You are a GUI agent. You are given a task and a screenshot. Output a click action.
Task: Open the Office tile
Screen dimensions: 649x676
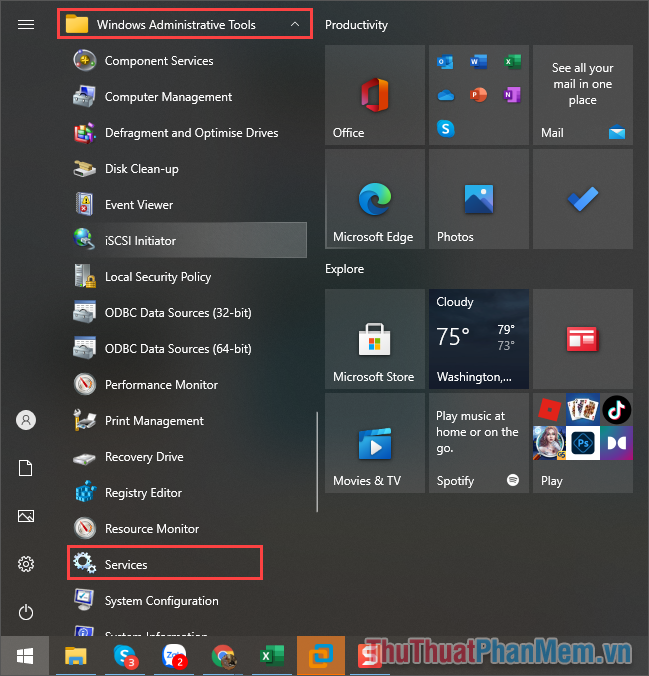(375, 95)
